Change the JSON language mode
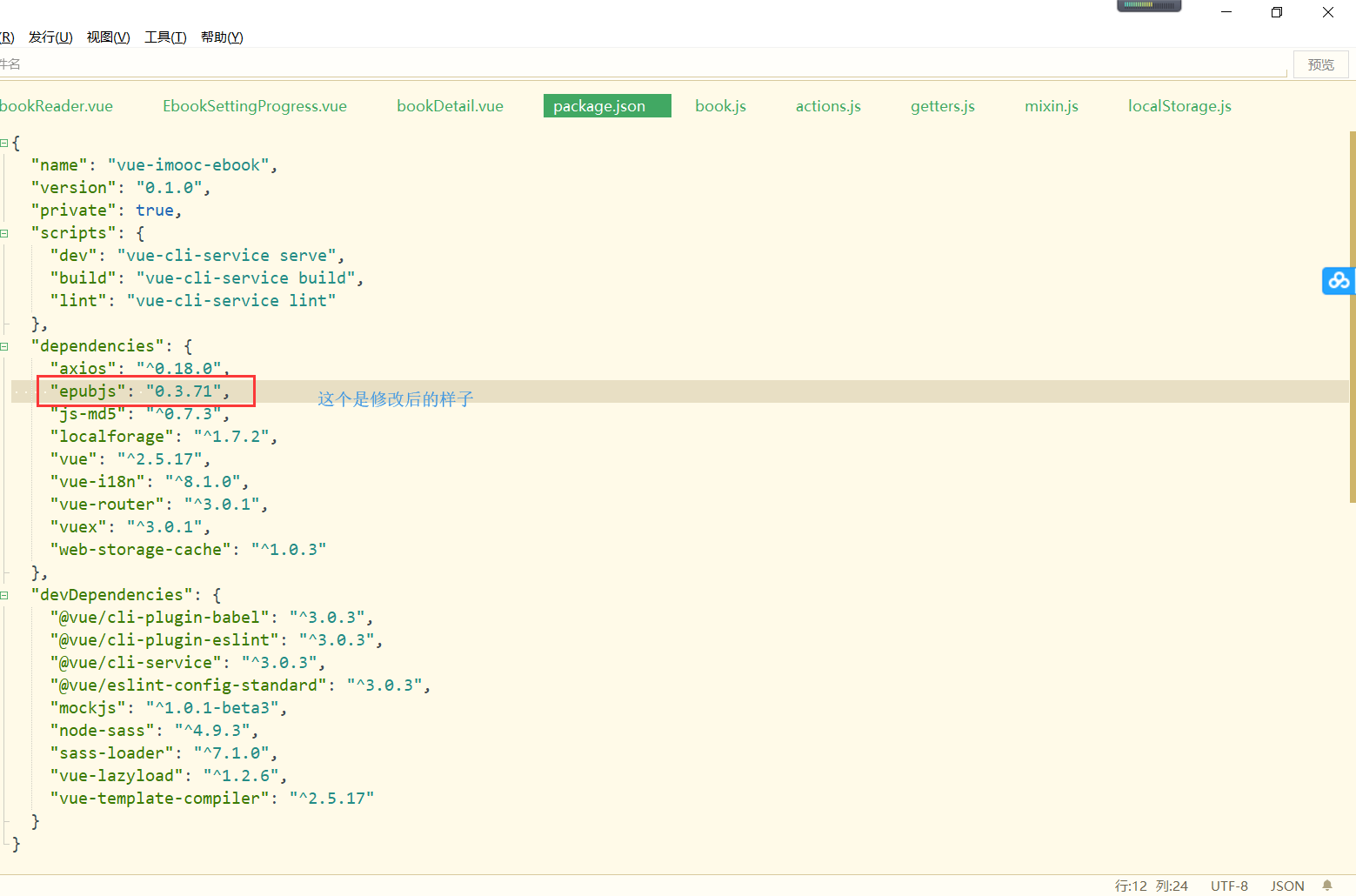Viewport: 1356px width, 896px height. [x=1287, y=886]
